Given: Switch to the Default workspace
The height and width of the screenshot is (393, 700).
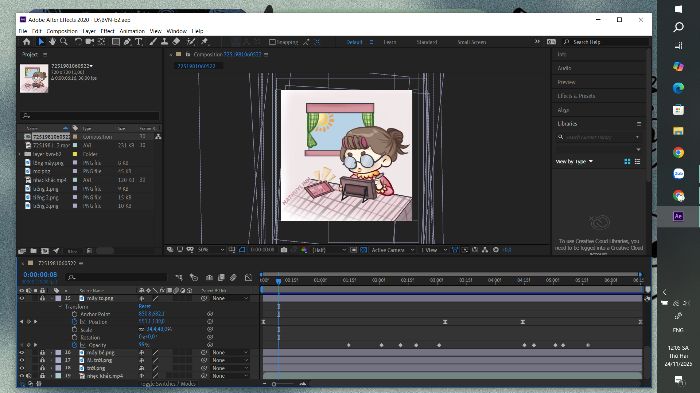Looking at the screenshot, I should pyautogui.click(x=354, y=42).
